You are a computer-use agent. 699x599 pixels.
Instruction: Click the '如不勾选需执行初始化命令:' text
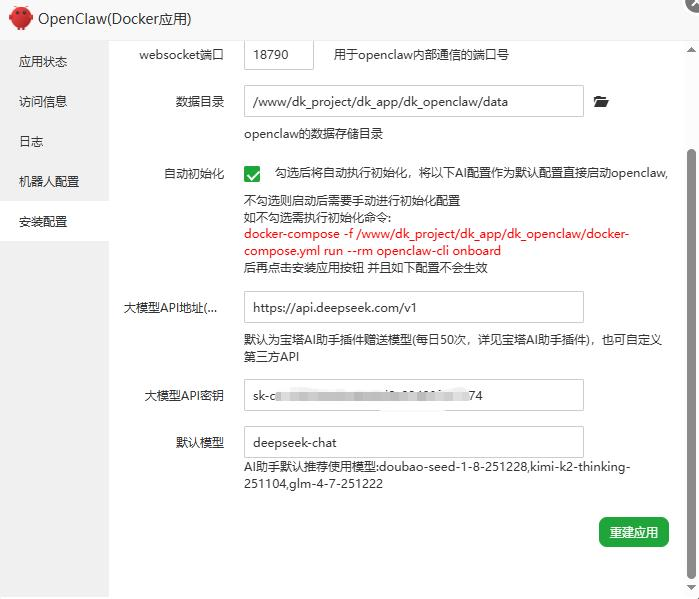317,217
